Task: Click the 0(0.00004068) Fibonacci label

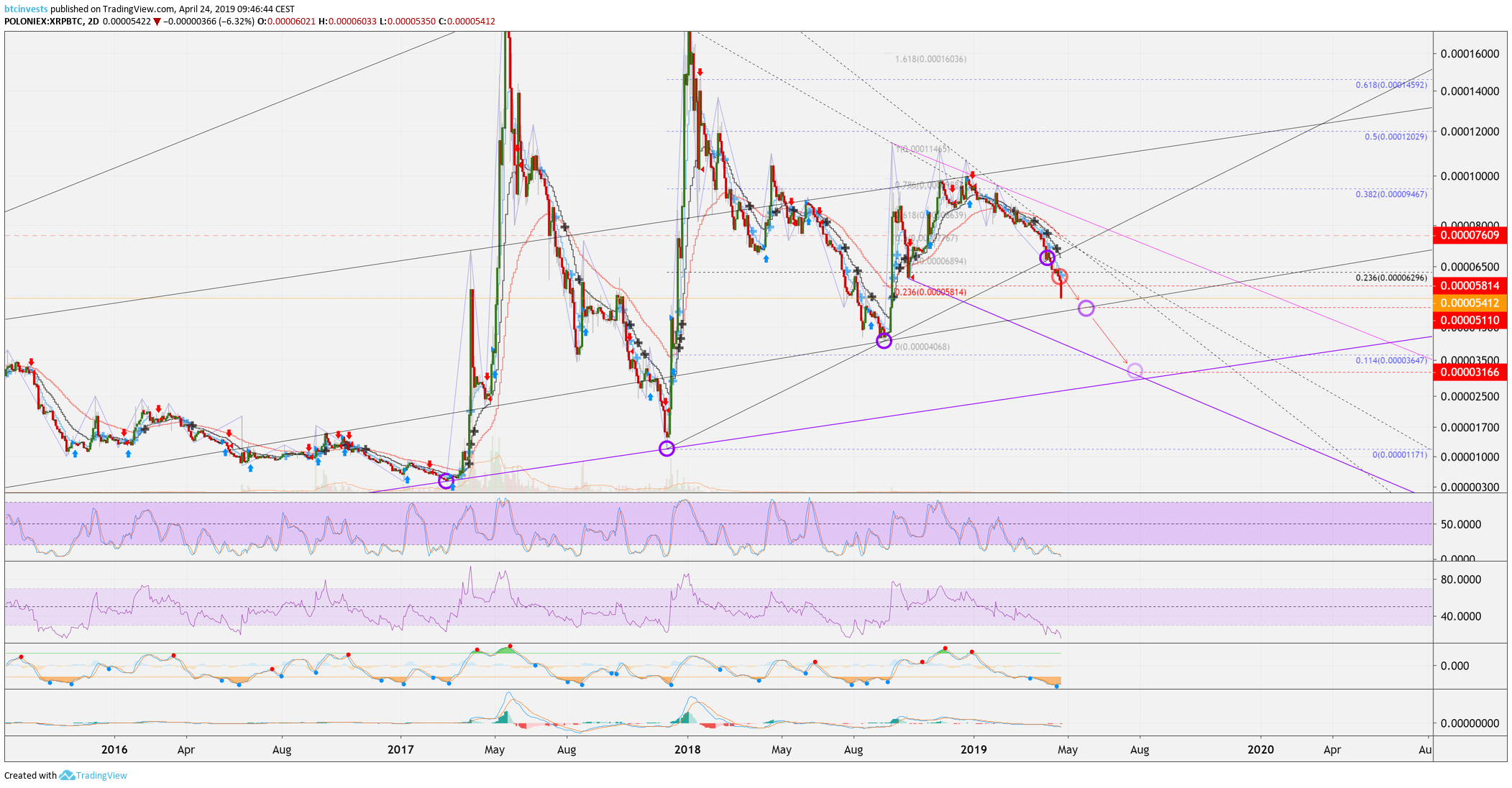Action: (x=922, y=347)
